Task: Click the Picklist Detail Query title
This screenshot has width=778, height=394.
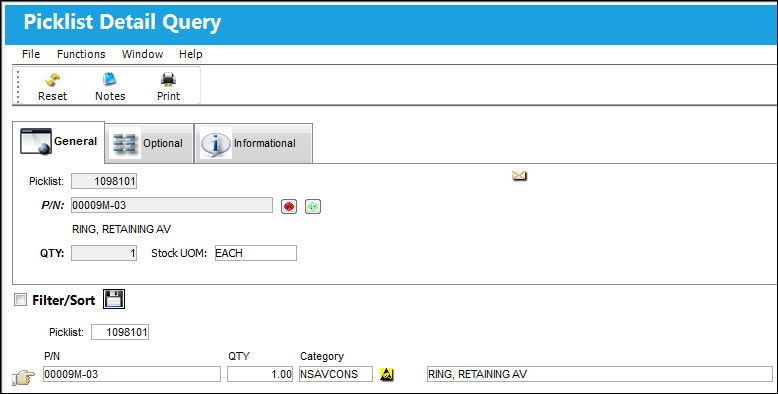Action: coord(122,22)
